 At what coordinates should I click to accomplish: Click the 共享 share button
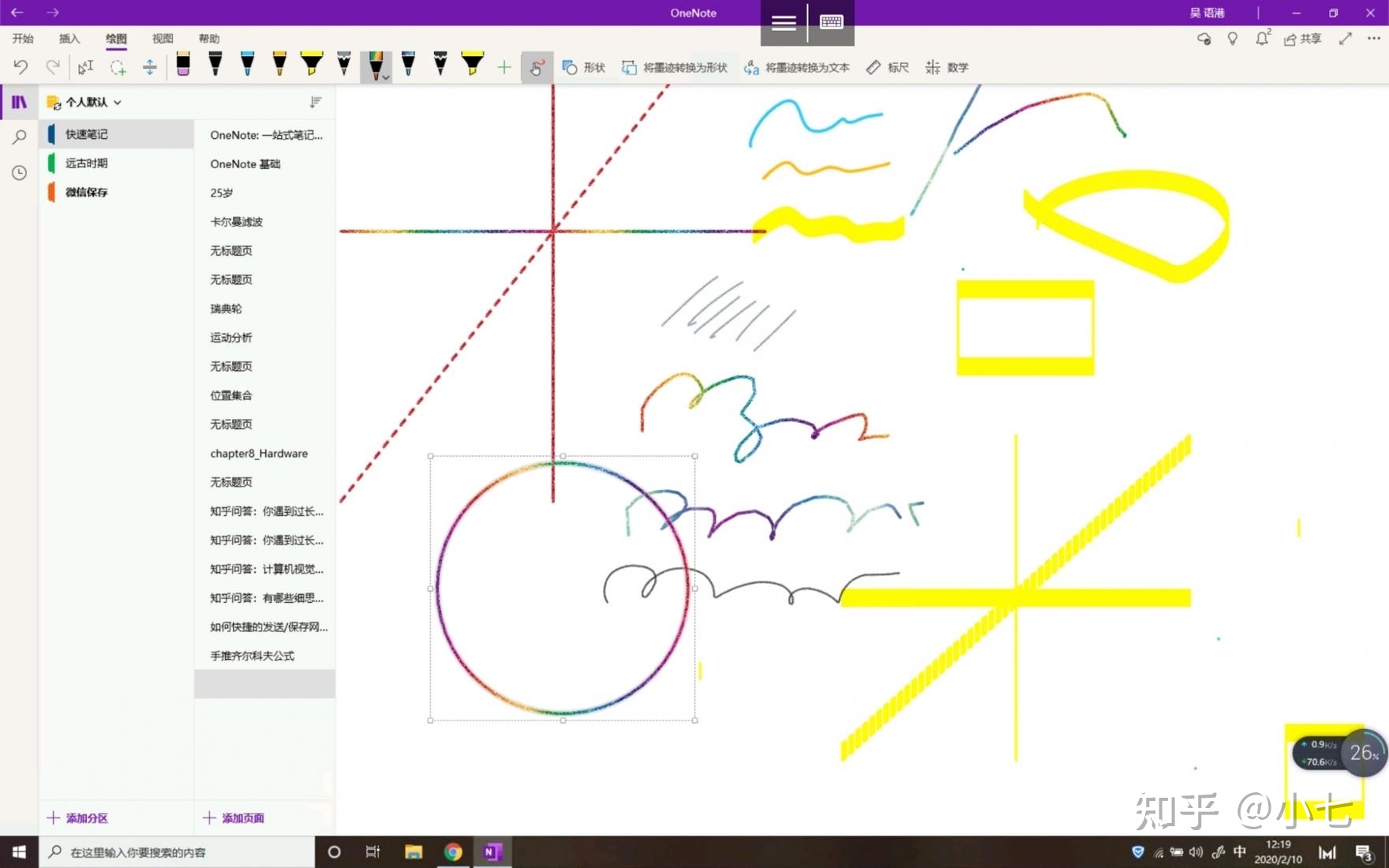[x=1303, y=39]
